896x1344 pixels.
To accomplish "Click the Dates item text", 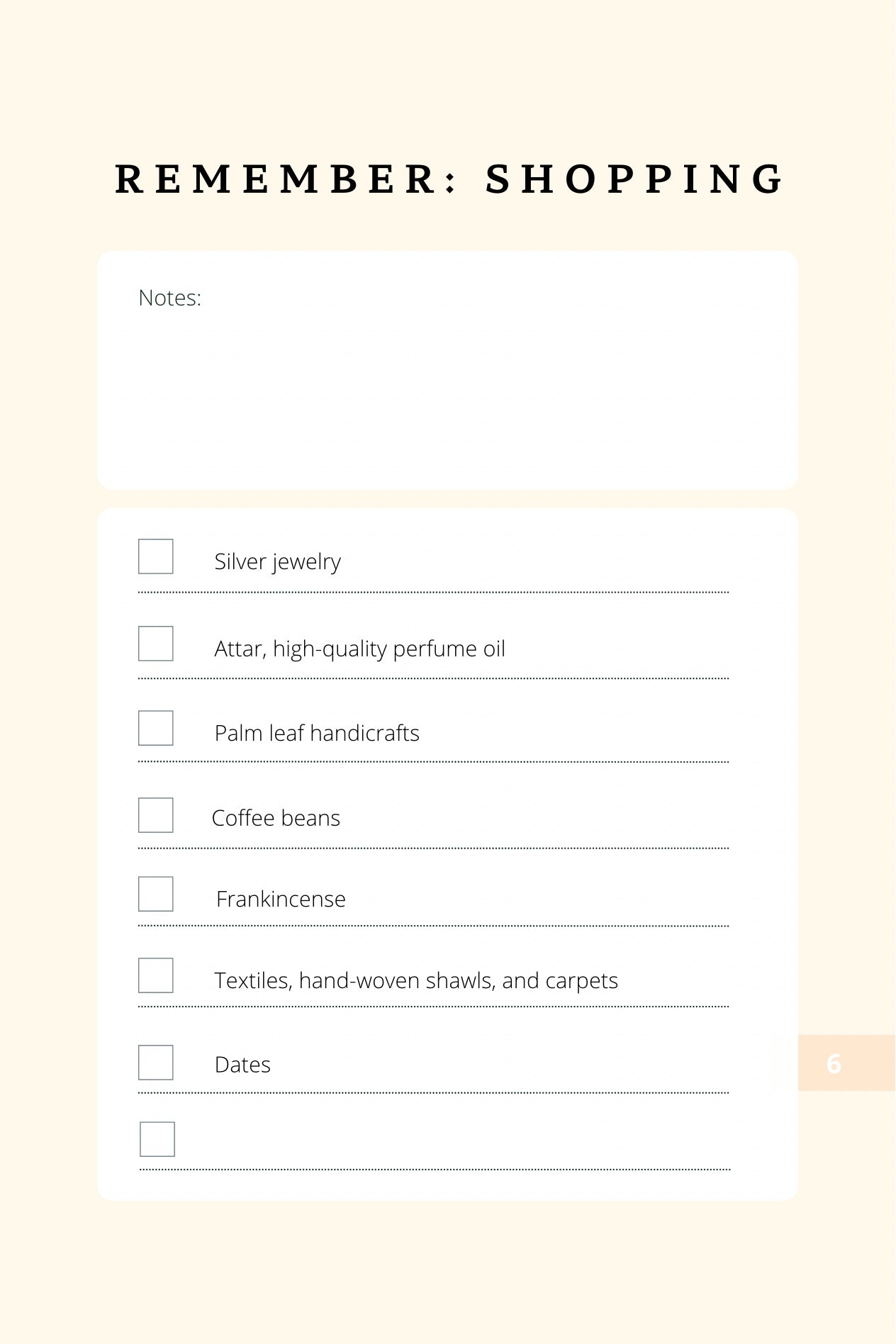I will click(242, 1065).
